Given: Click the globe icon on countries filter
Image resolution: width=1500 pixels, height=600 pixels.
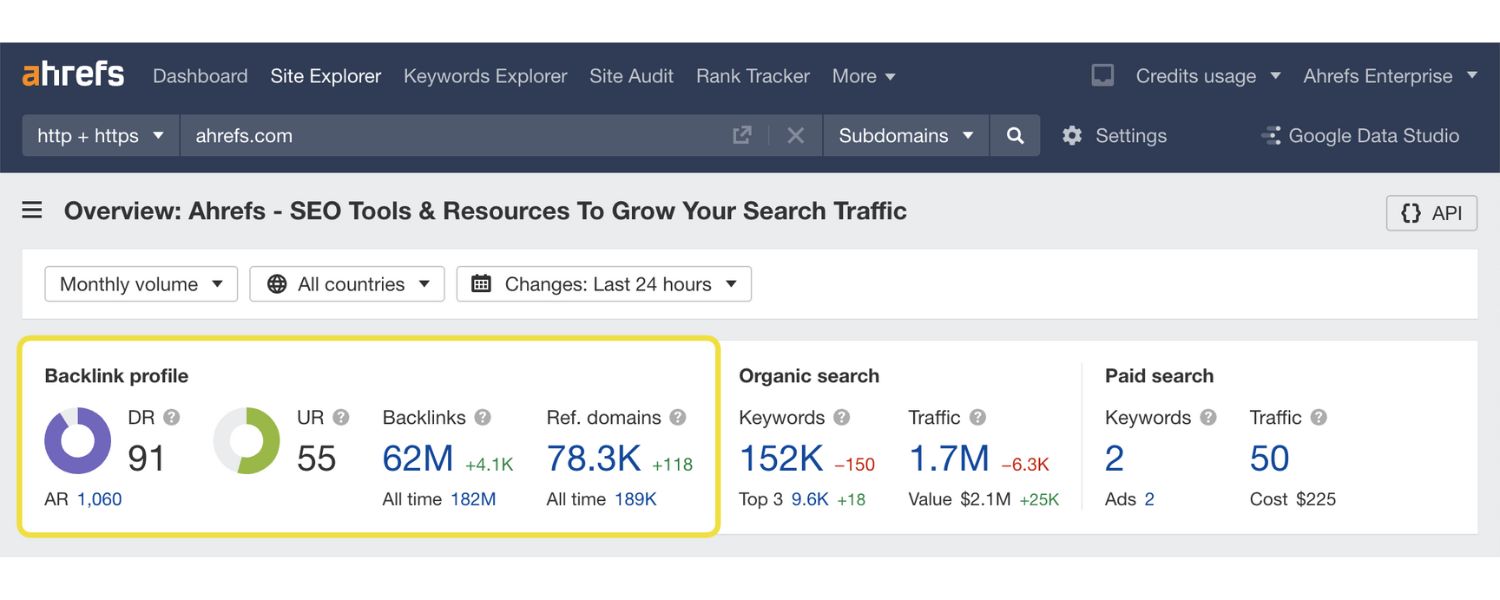Looking at the screenshot, I should pyautogui.click(x=277, y=283).
